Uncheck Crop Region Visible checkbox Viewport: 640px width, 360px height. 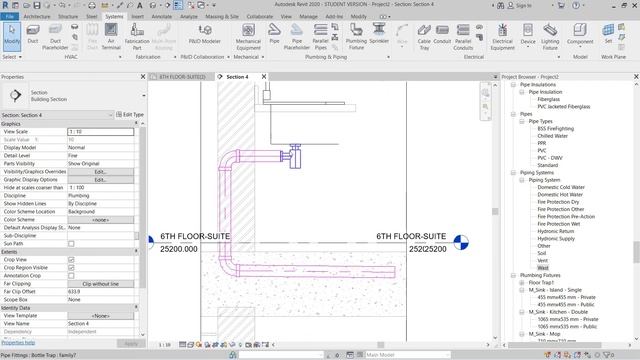[x=71, y=268]
